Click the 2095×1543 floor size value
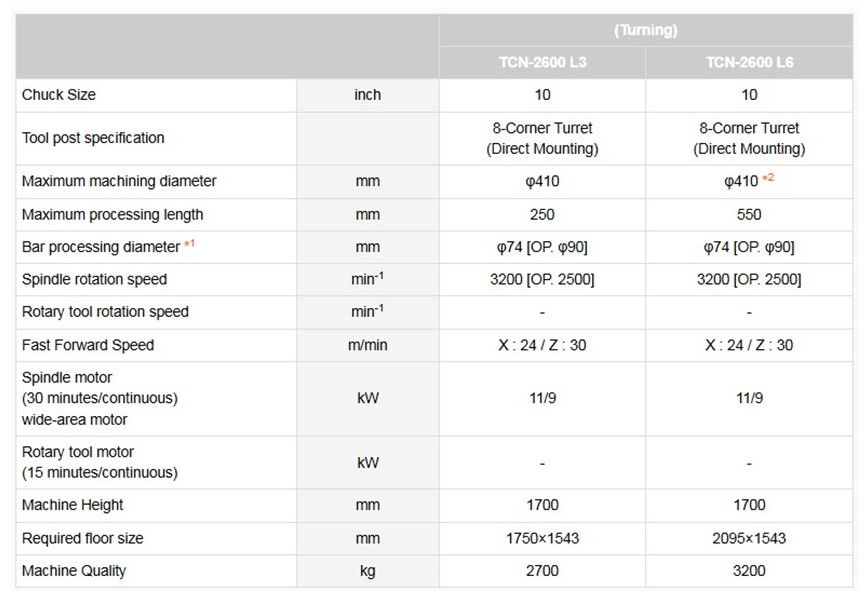The height and width of the screenshot is (595, 868). point(749,539)
